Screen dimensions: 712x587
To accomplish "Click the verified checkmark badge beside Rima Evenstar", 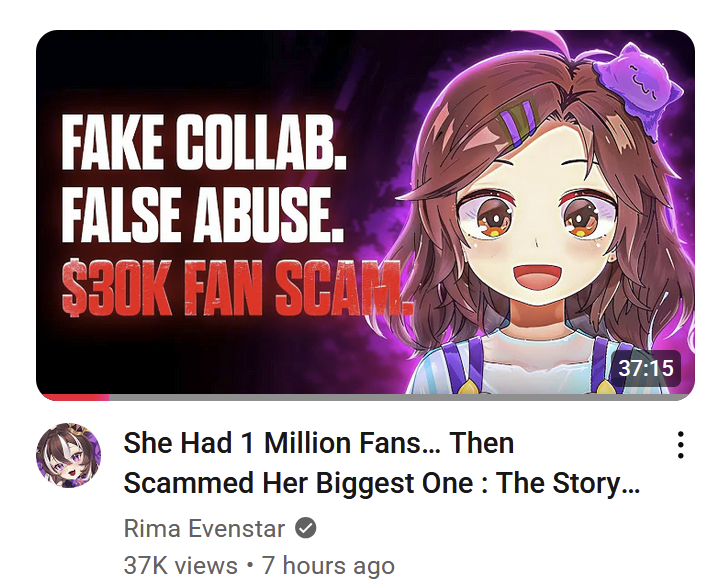I will (x=306, y=528).
